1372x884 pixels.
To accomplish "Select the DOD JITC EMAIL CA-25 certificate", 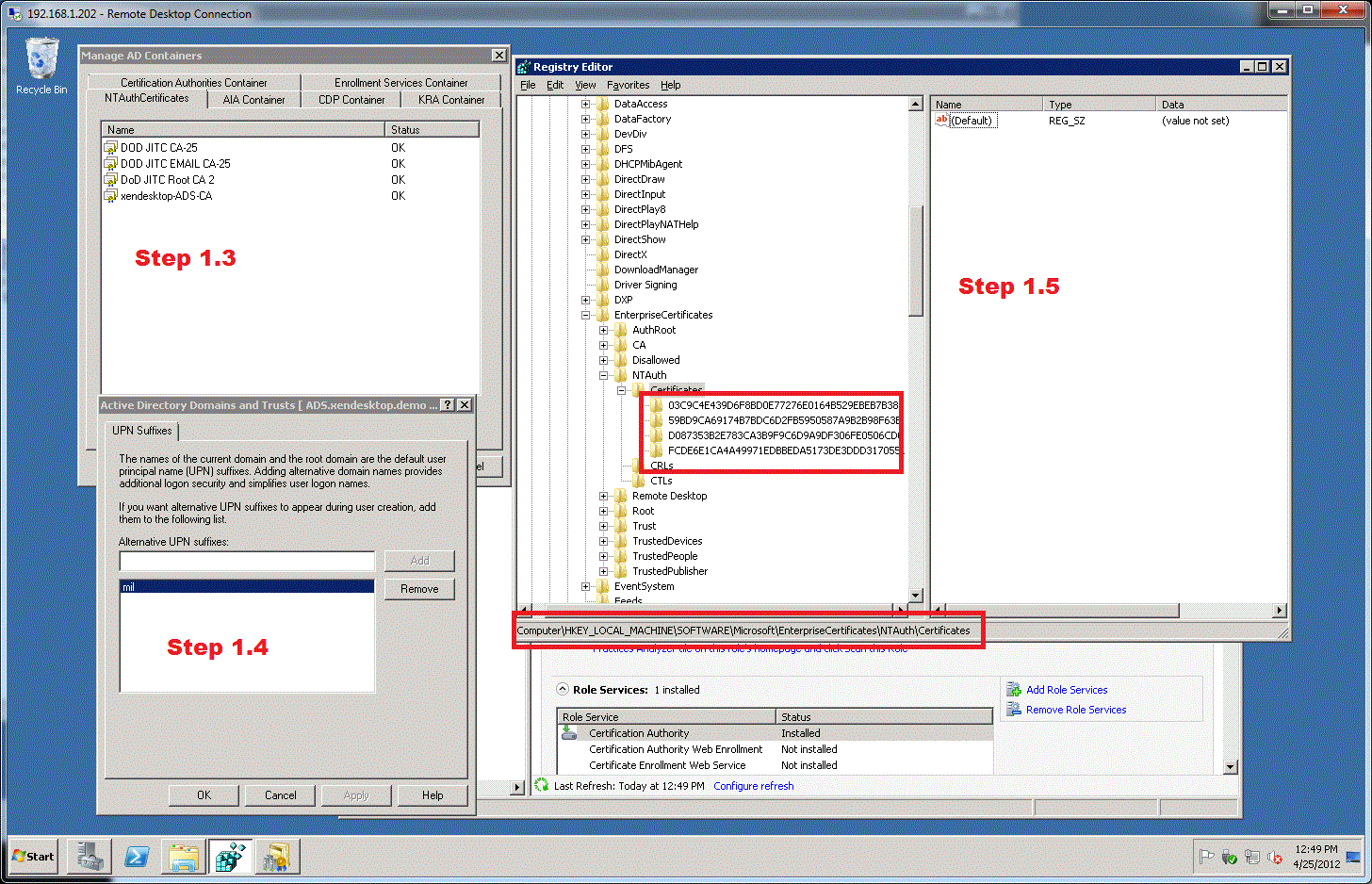I will pyautogui.click(x=174, y=164).
